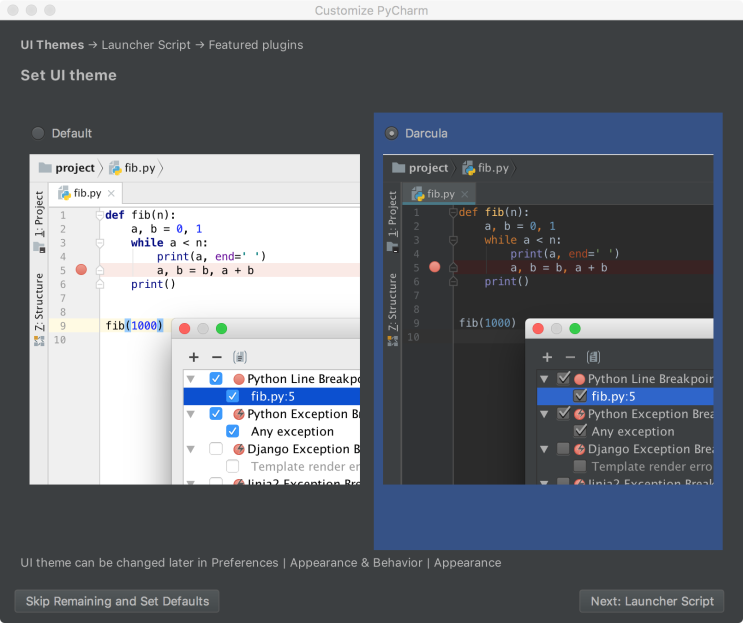Image resolution: width=743 pixels, height=623 pixels.
Task: Toggle Any exception checkbox in Darcula preview
Action: 580,431
